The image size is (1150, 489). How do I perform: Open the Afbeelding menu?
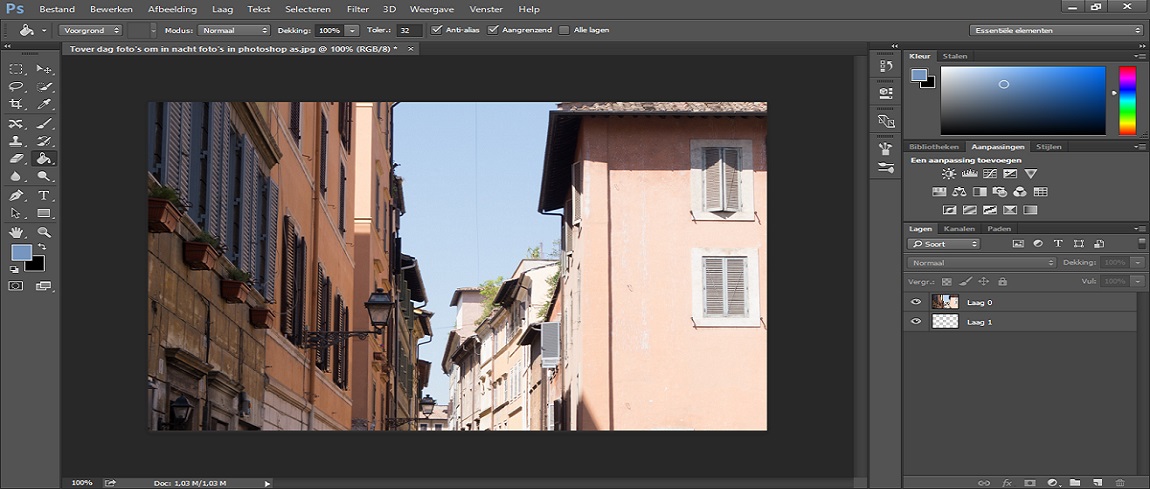172,10
